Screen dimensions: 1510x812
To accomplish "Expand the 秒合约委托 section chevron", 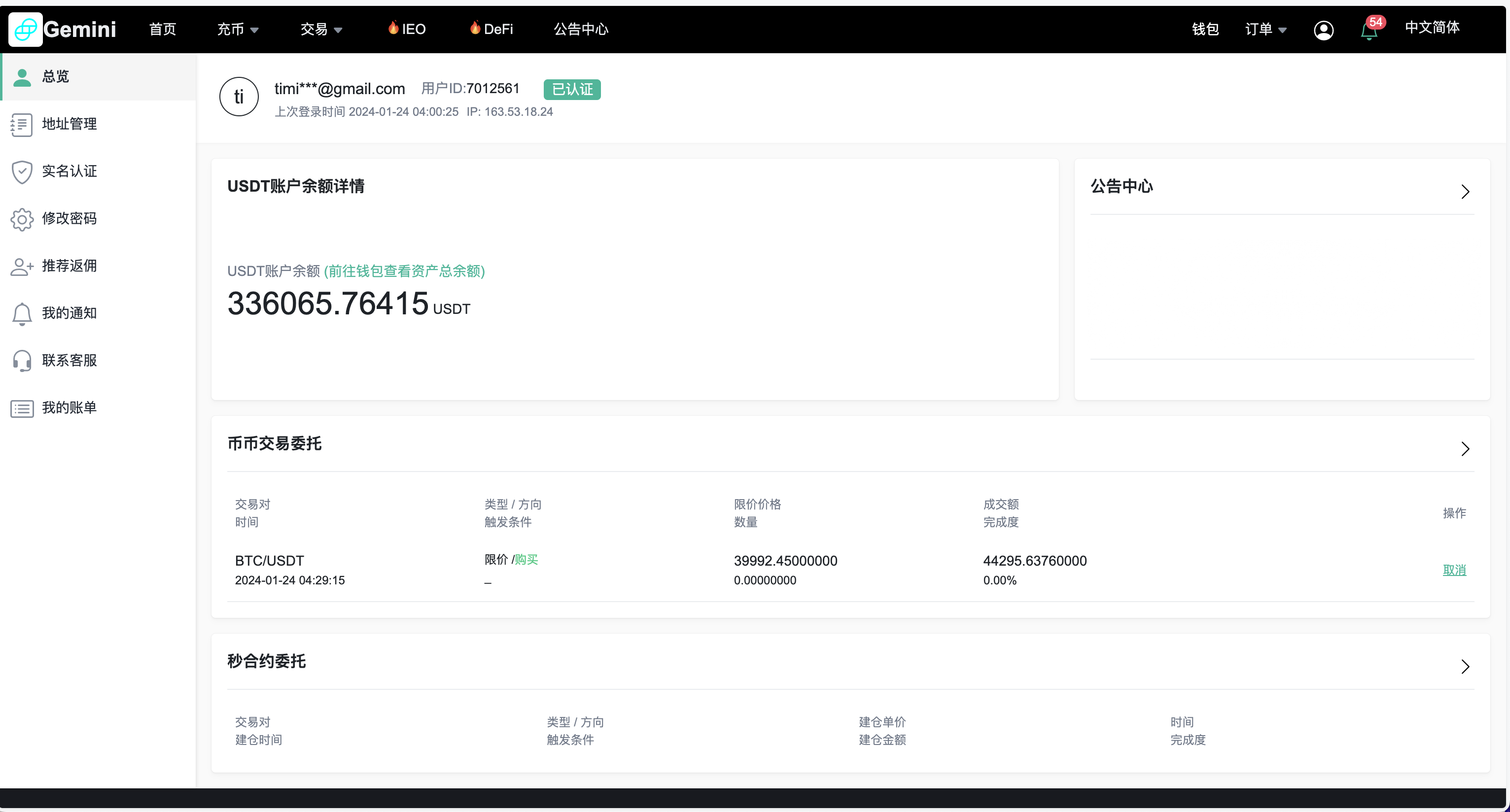I will pyautogui.click(x=1466, y=667).
